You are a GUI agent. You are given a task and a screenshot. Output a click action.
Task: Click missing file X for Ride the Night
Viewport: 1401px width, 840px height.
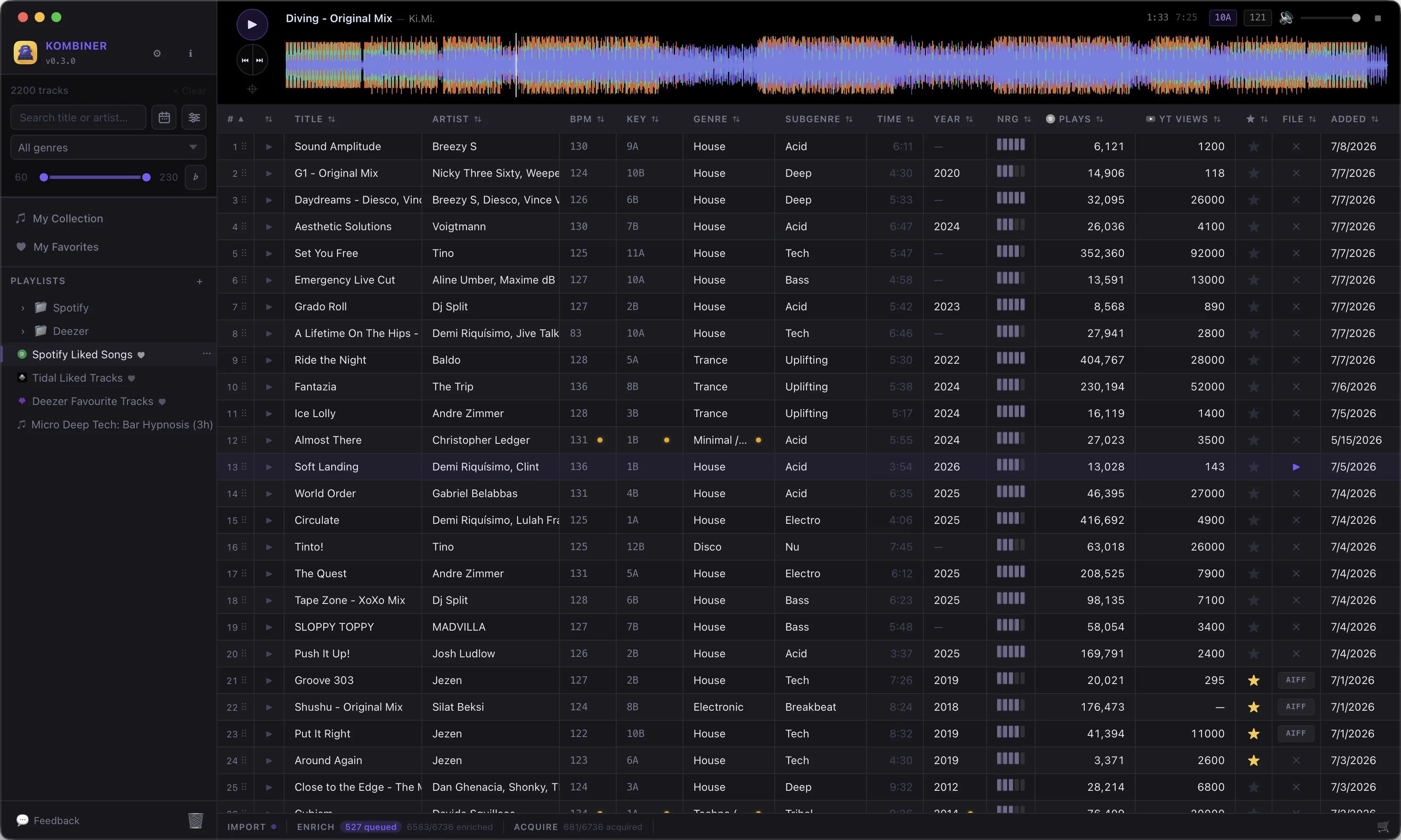pyautogui.click(x=1296, y=360)
